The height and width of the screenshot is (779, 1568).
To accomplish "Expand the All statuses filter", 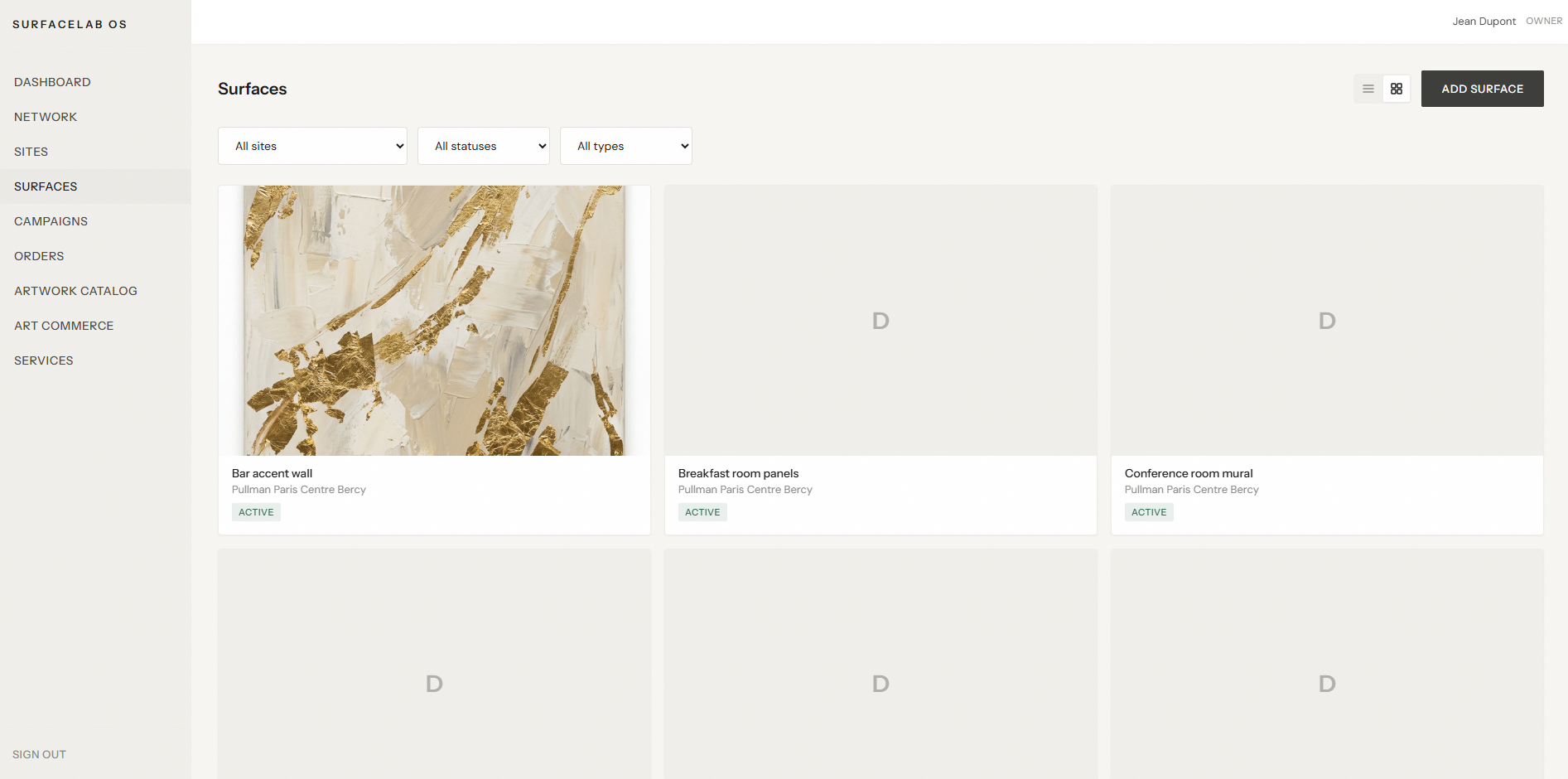I will pyautogui.click(x=483, y=146).
